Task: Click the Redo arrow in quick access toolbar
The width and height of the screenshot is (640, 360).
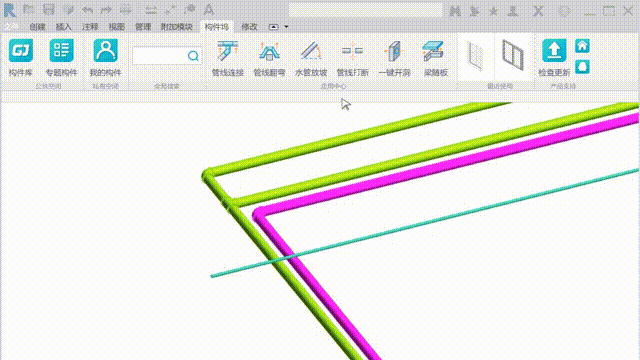Action: (x=107, y=10)
